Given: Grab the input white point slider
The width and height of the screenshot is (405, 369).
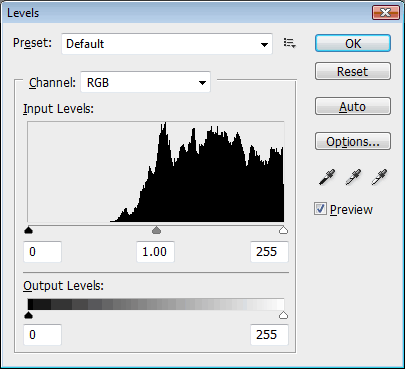Looking at the screenshot, I should (x=283, y=230).
